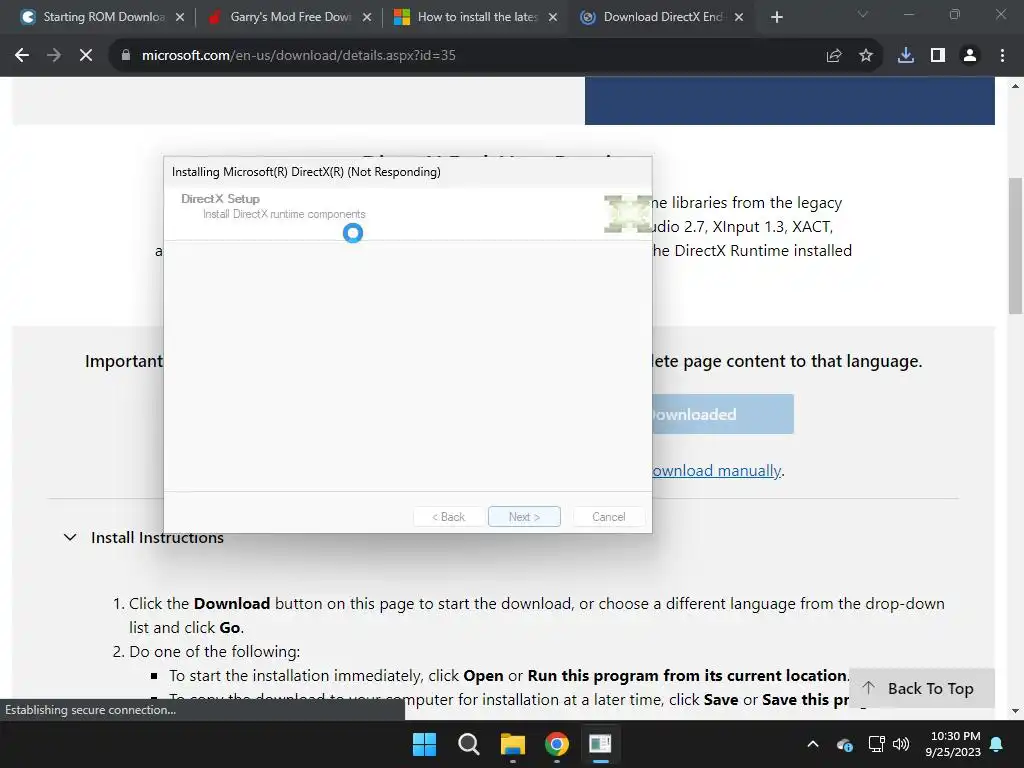Open the Windows Start menu
Image resolution: width=1024 pixels, height=768 pixels.
[x=424, y=744]
